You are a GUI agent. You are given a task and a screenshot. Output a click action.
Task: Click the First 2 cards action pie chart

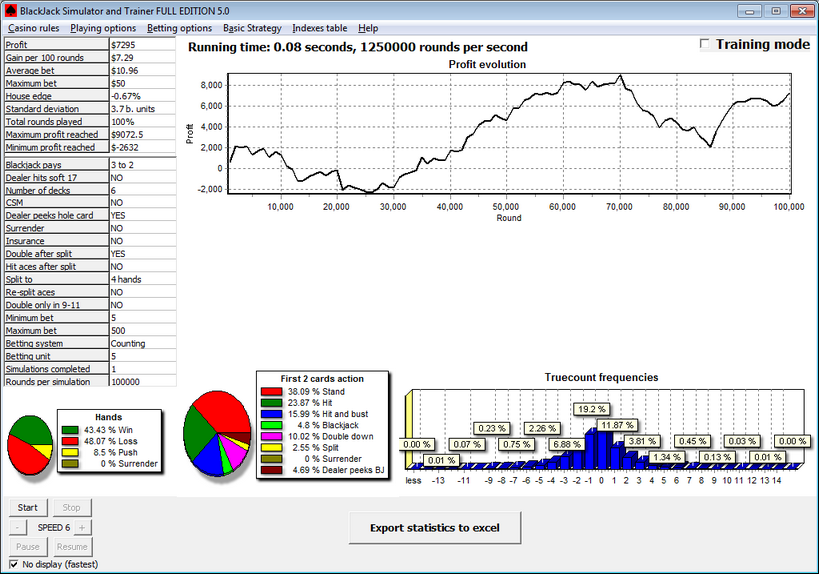click(x=216, y=433)
